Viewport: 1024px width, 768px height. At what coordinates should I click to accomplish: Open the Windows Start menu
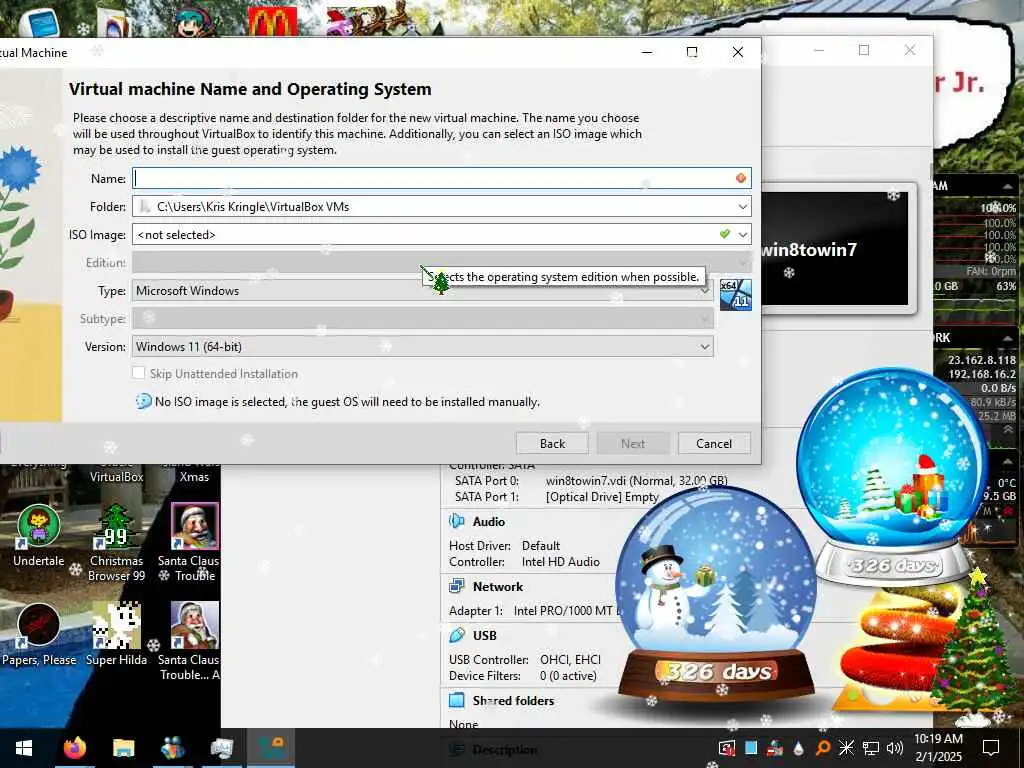tap(24, 748)
